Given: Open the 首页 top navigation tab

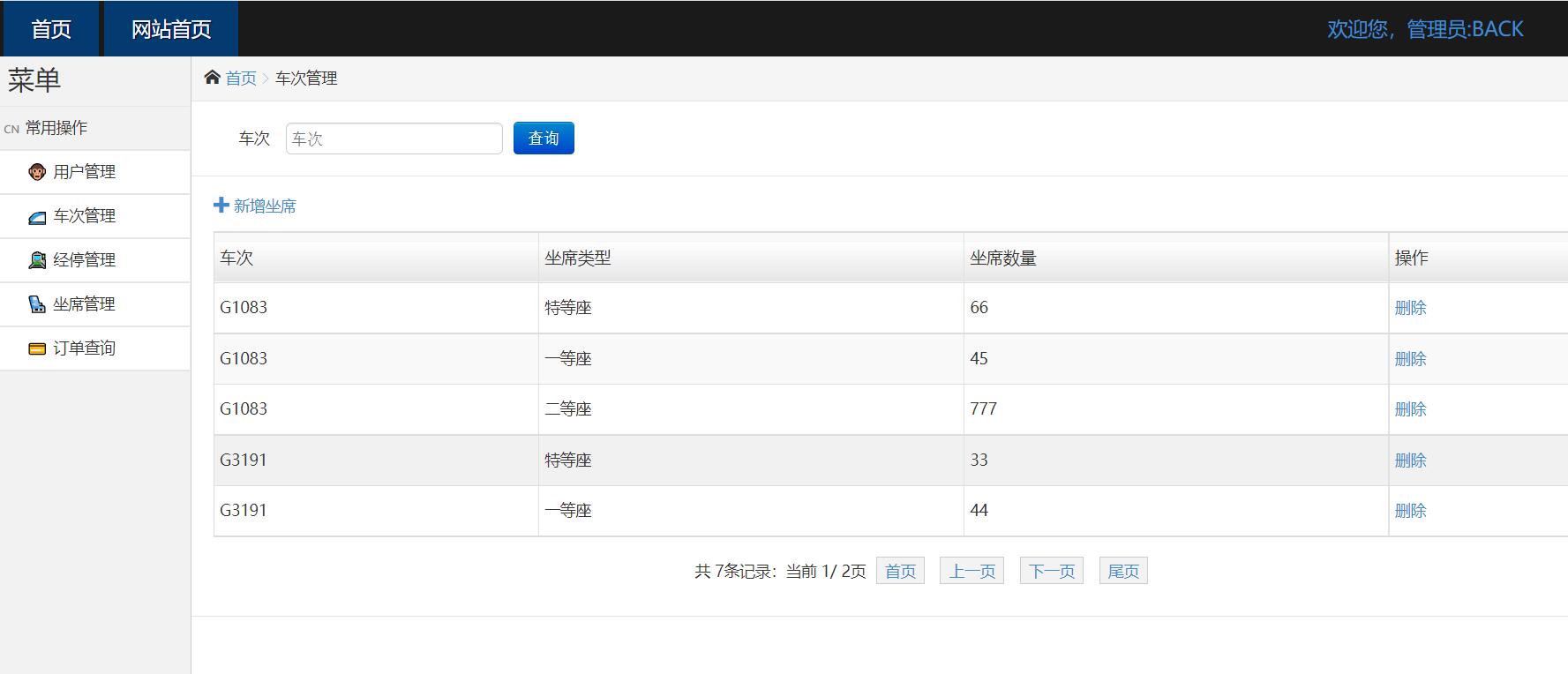Looking at the screenshot, I should [x=51, y=29].
